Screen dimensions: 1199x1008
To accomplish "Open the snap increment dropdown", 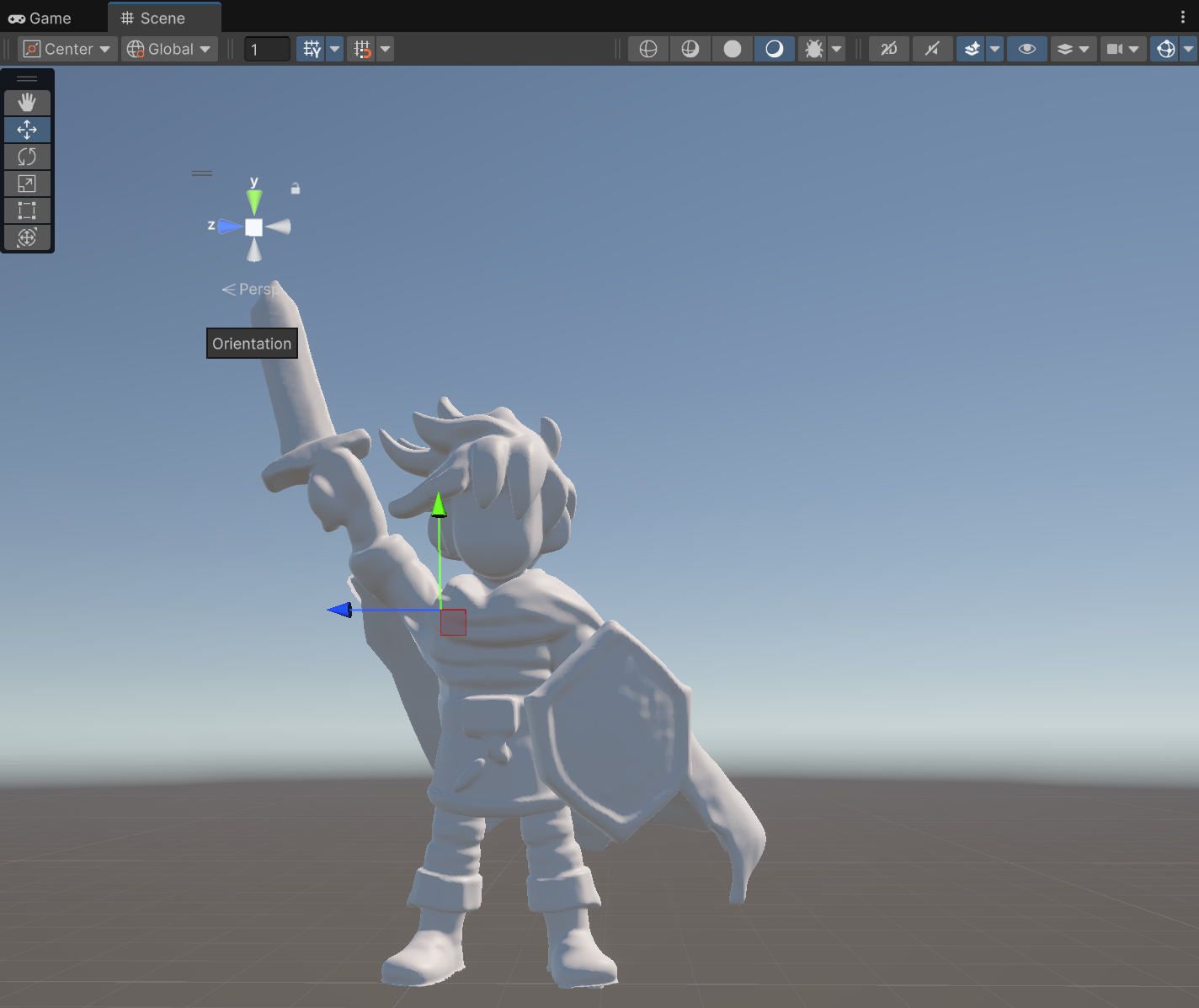I will pyautogui.click(x=385, y=49).
